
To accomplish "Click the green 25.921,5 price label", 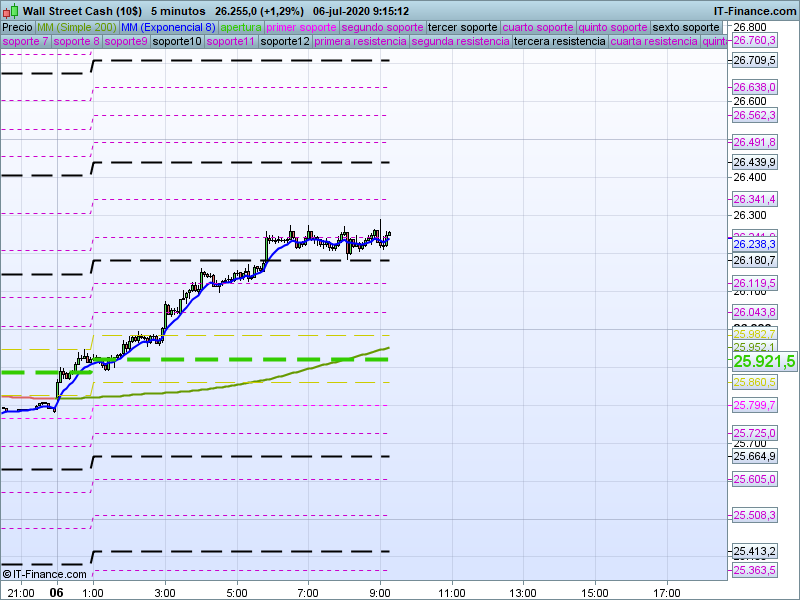I will pyautogui.click(x=764, y=361).
